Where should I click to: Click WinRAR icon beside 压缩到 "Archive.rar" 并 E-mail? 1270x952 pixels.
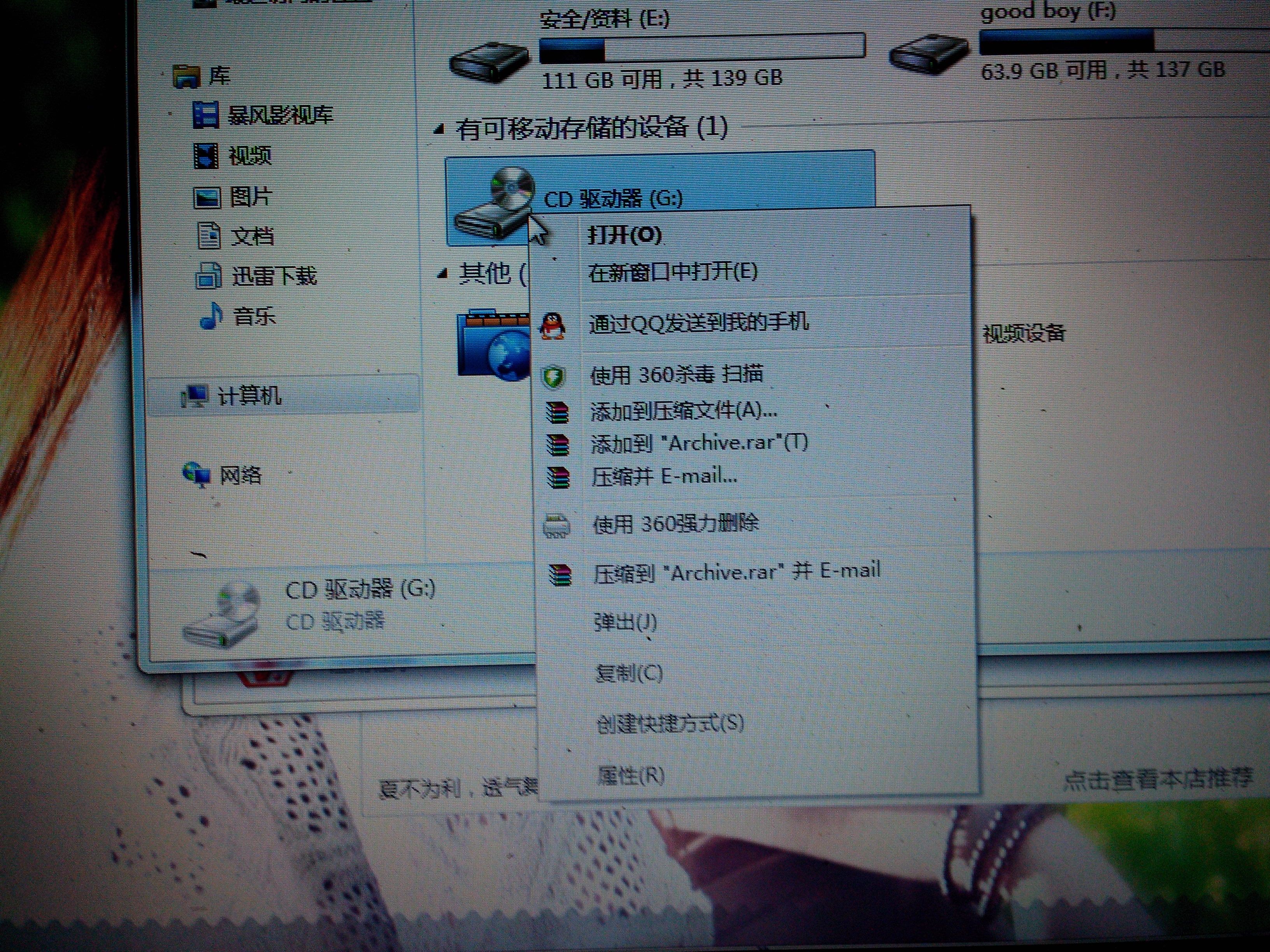point(560,574)
